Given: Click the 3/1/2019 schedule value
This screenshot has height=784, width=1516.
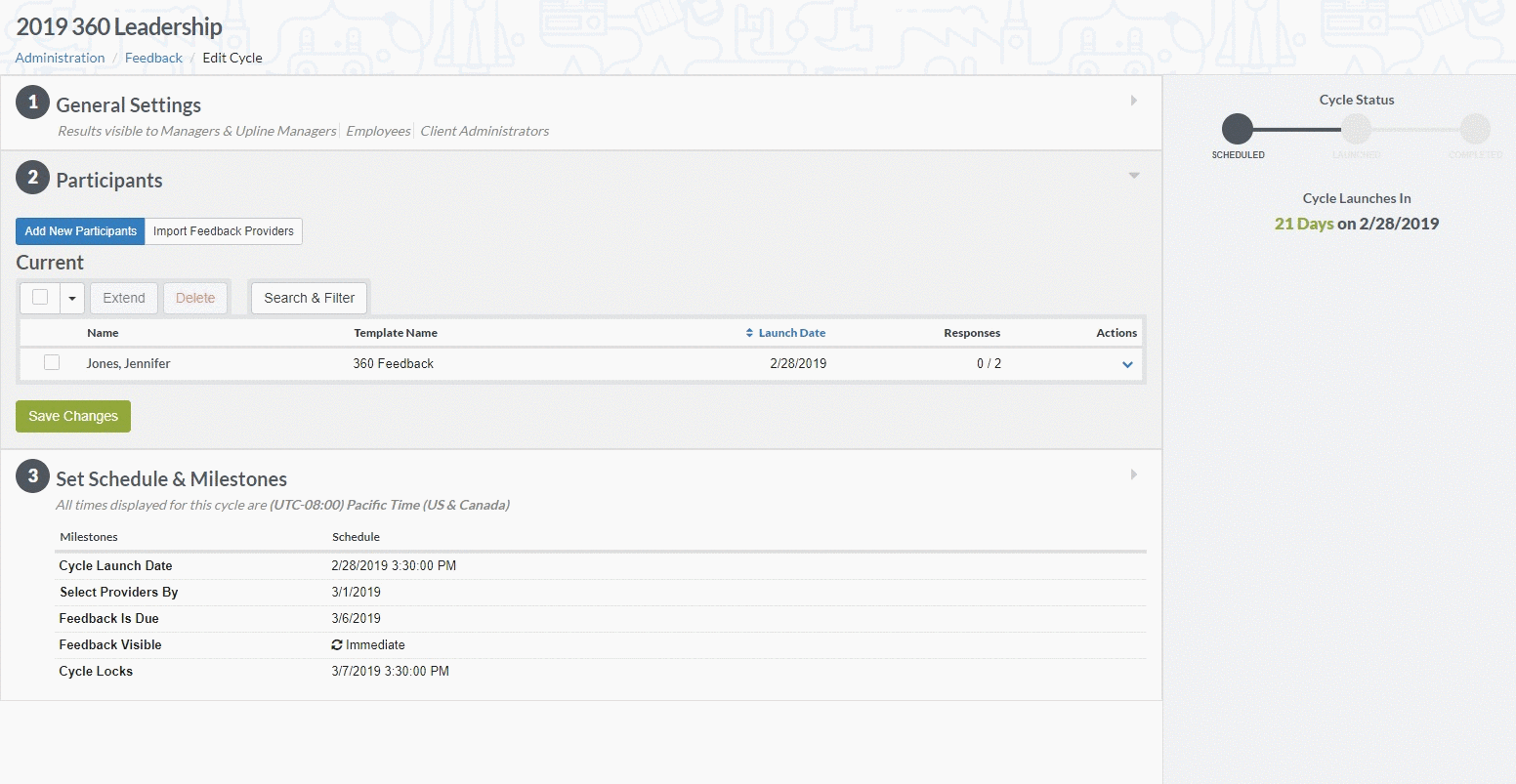Looking at the screenshot, I should (357, 592).
